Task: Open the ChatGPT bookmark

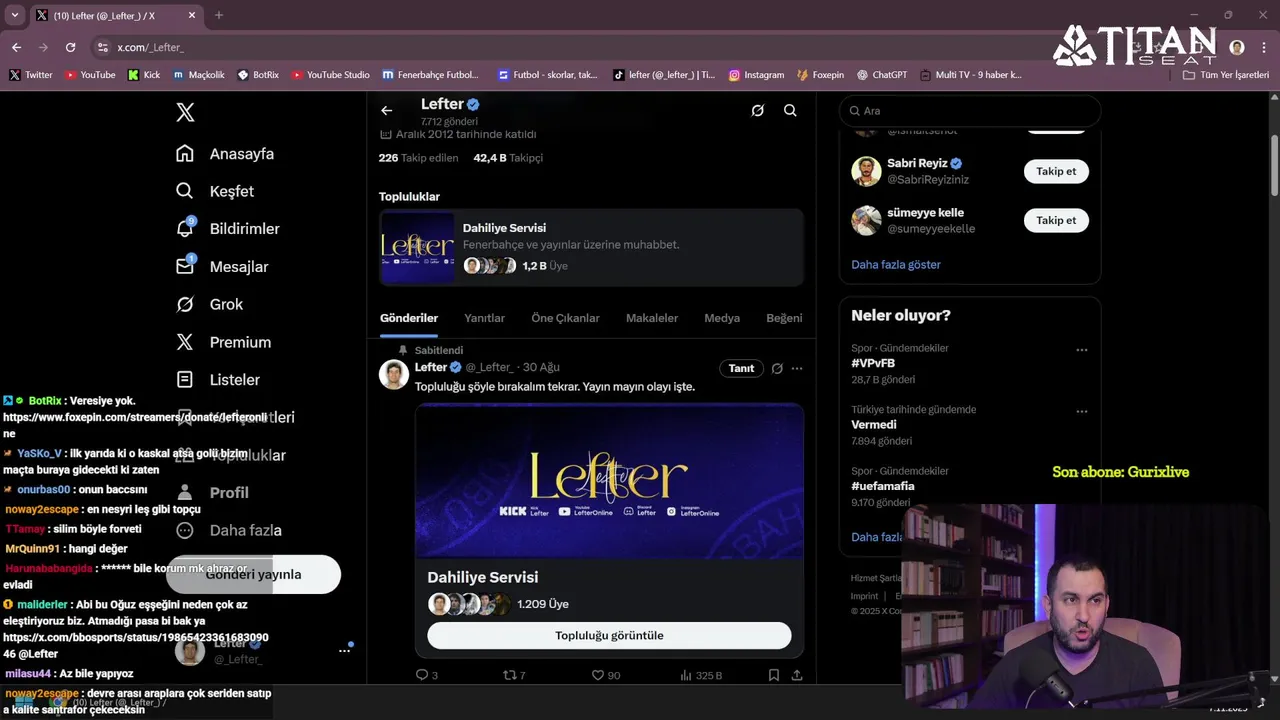Action: click(x=881, y=75)
